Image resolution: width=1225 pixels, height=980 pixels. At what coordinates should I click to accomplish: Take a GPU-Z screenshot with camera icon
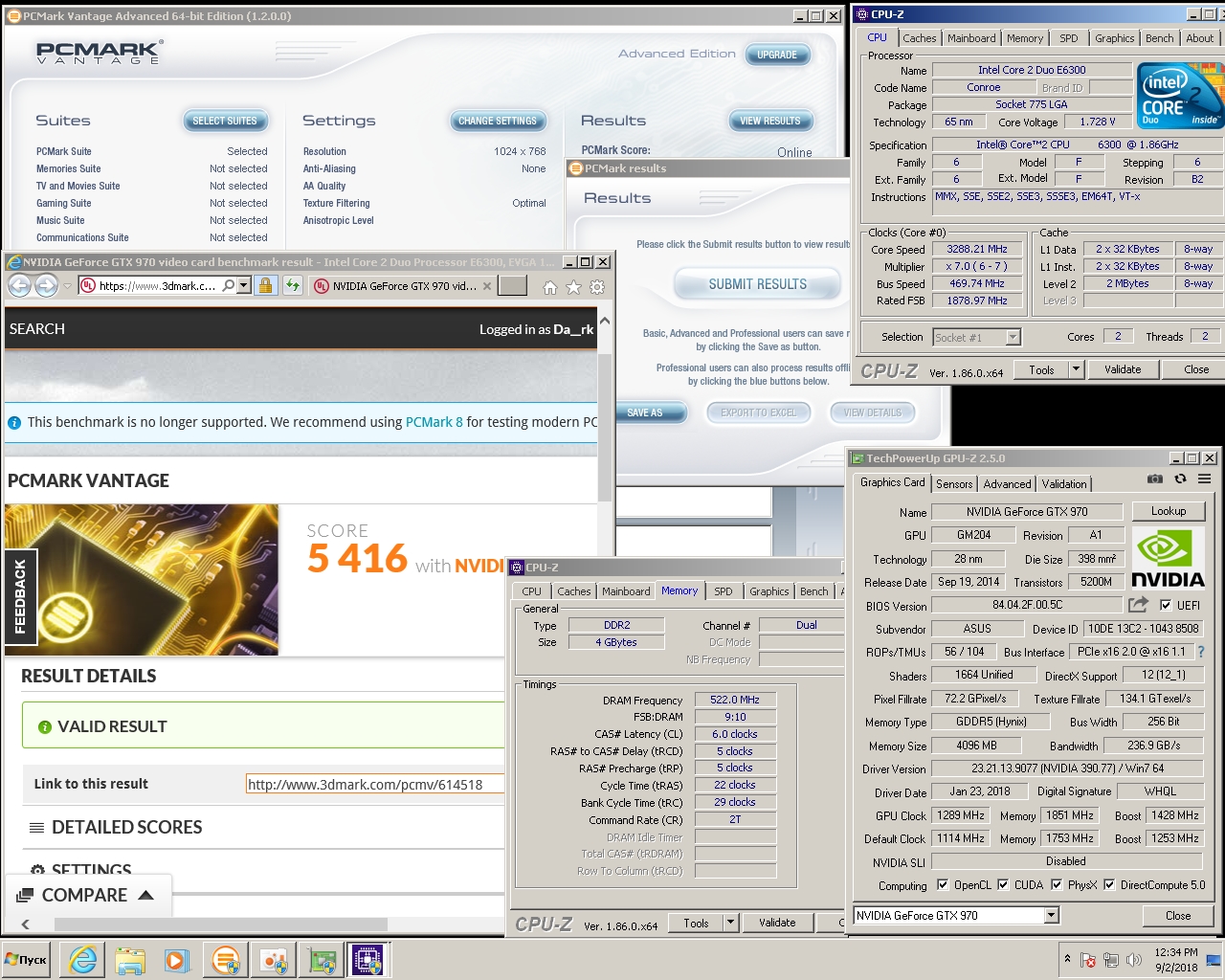point(1155,479)
